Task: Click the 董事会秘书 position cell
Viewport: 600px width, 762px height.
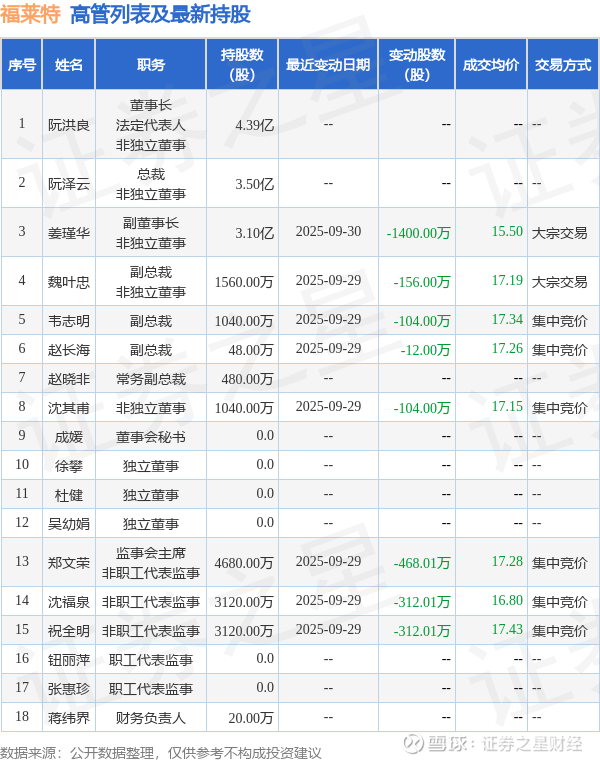Action: 151,437
